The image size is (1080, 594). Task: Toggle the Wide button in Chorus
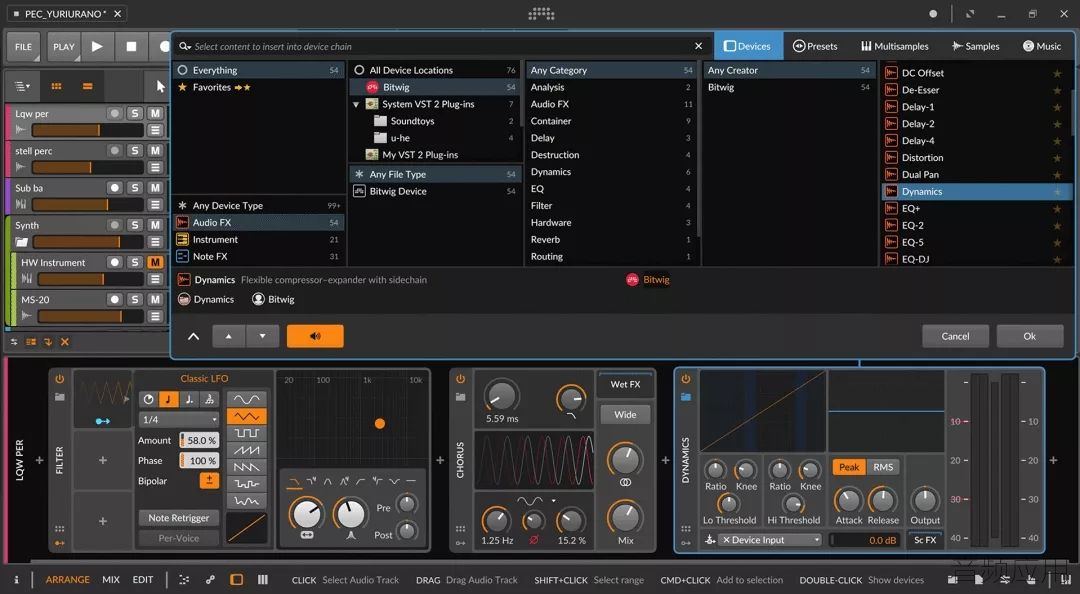(625, 414)
